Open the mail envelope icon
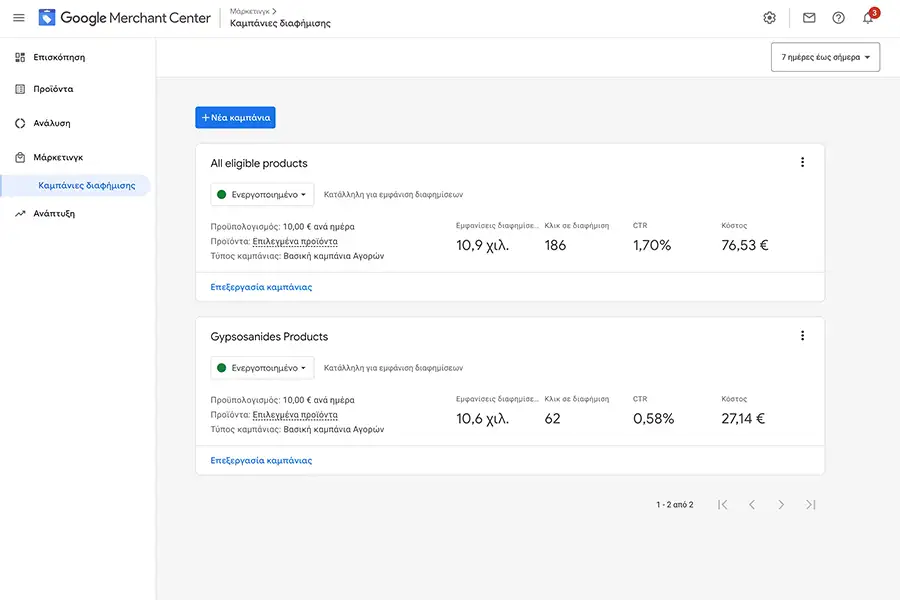900x600 pixels. coord(809,18)
